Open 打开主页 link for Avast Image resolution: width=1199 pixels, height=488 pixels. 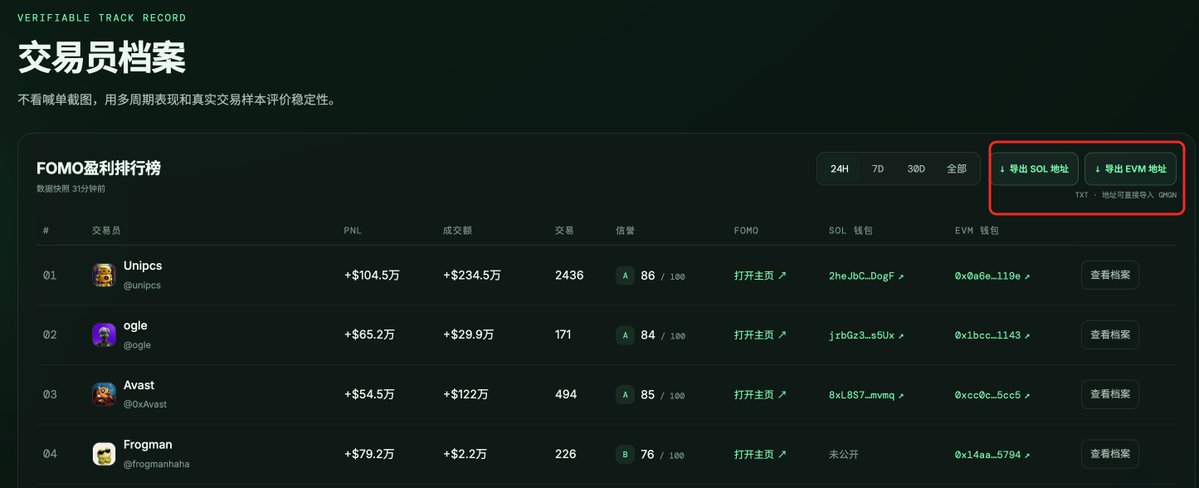tap(760, 395)
